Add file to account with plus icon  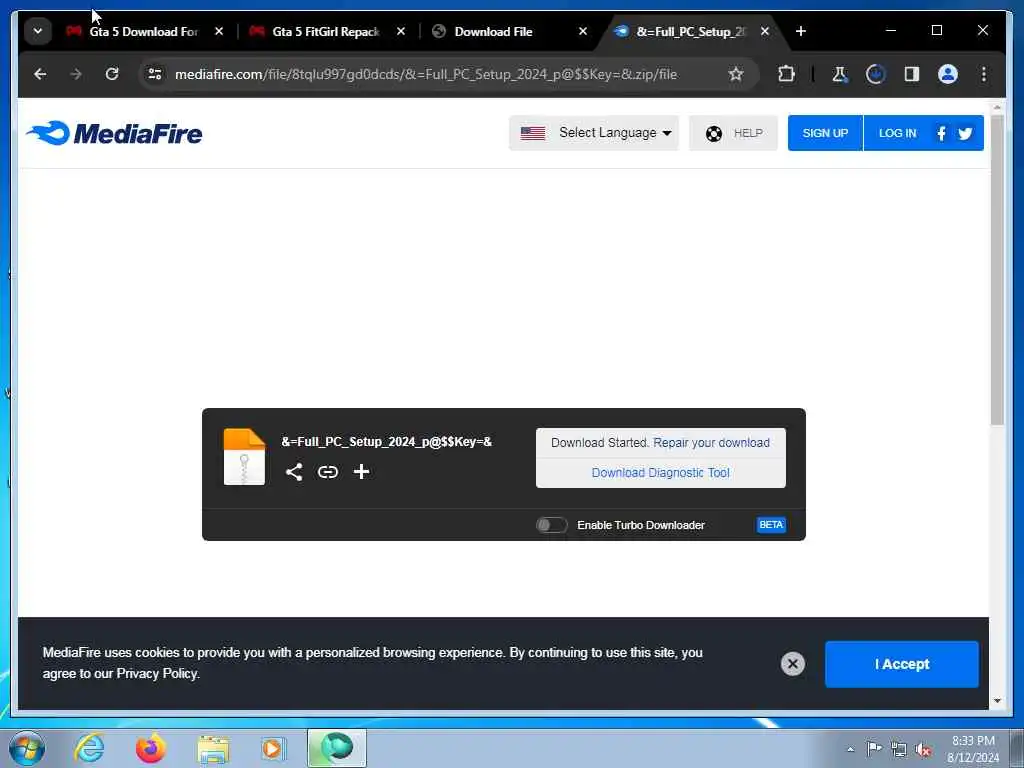(361, 472)
